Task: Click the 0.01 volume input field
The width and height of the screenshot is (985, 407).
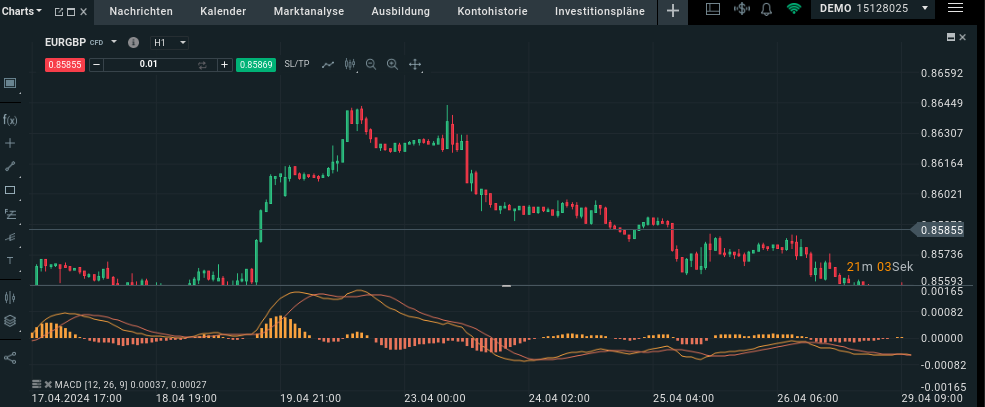Action: [149, 65]
